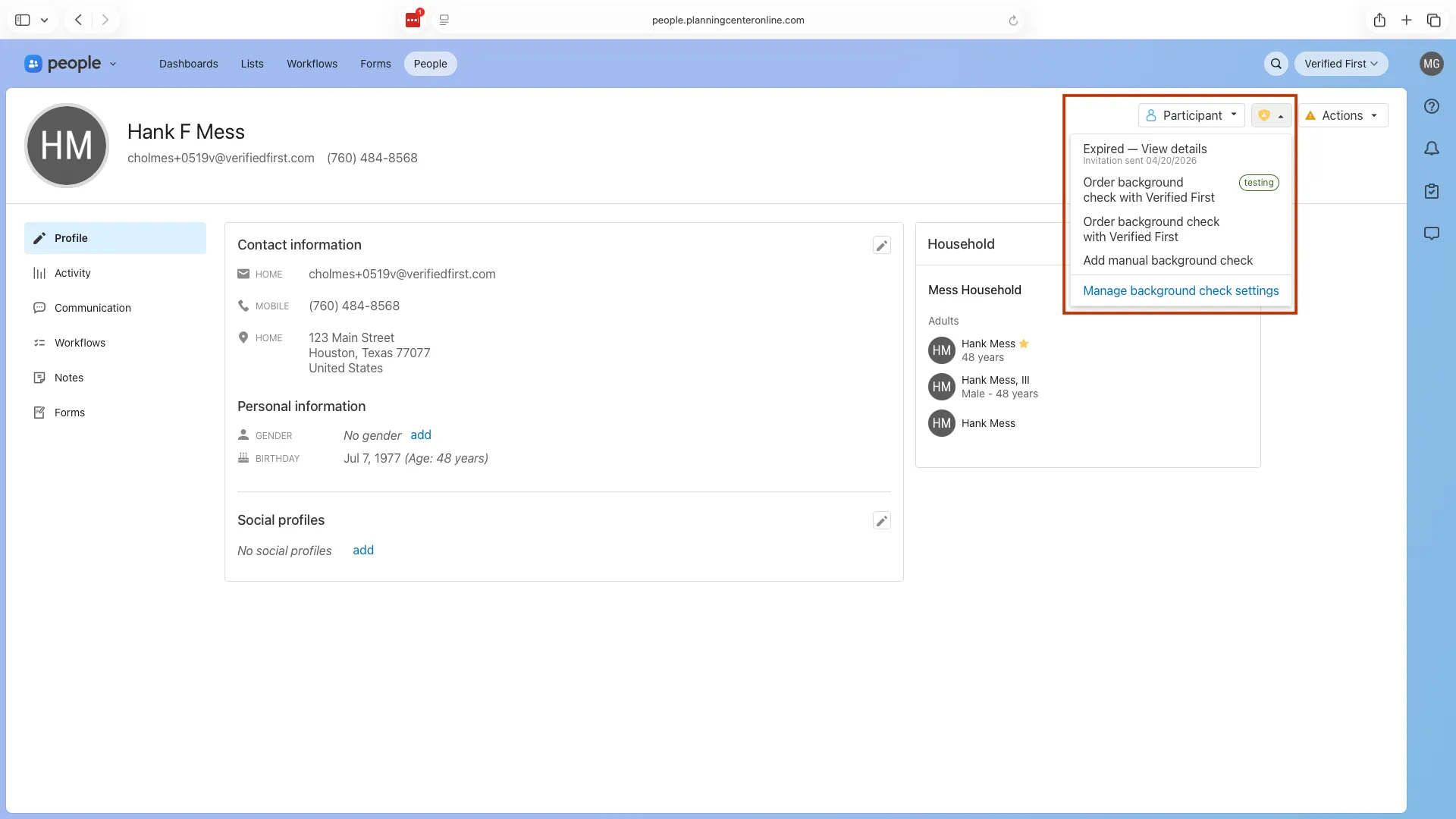The image size is (1456, 819).
Task: Switch to the Workflows navigation tab
Action: coord(312,64)
